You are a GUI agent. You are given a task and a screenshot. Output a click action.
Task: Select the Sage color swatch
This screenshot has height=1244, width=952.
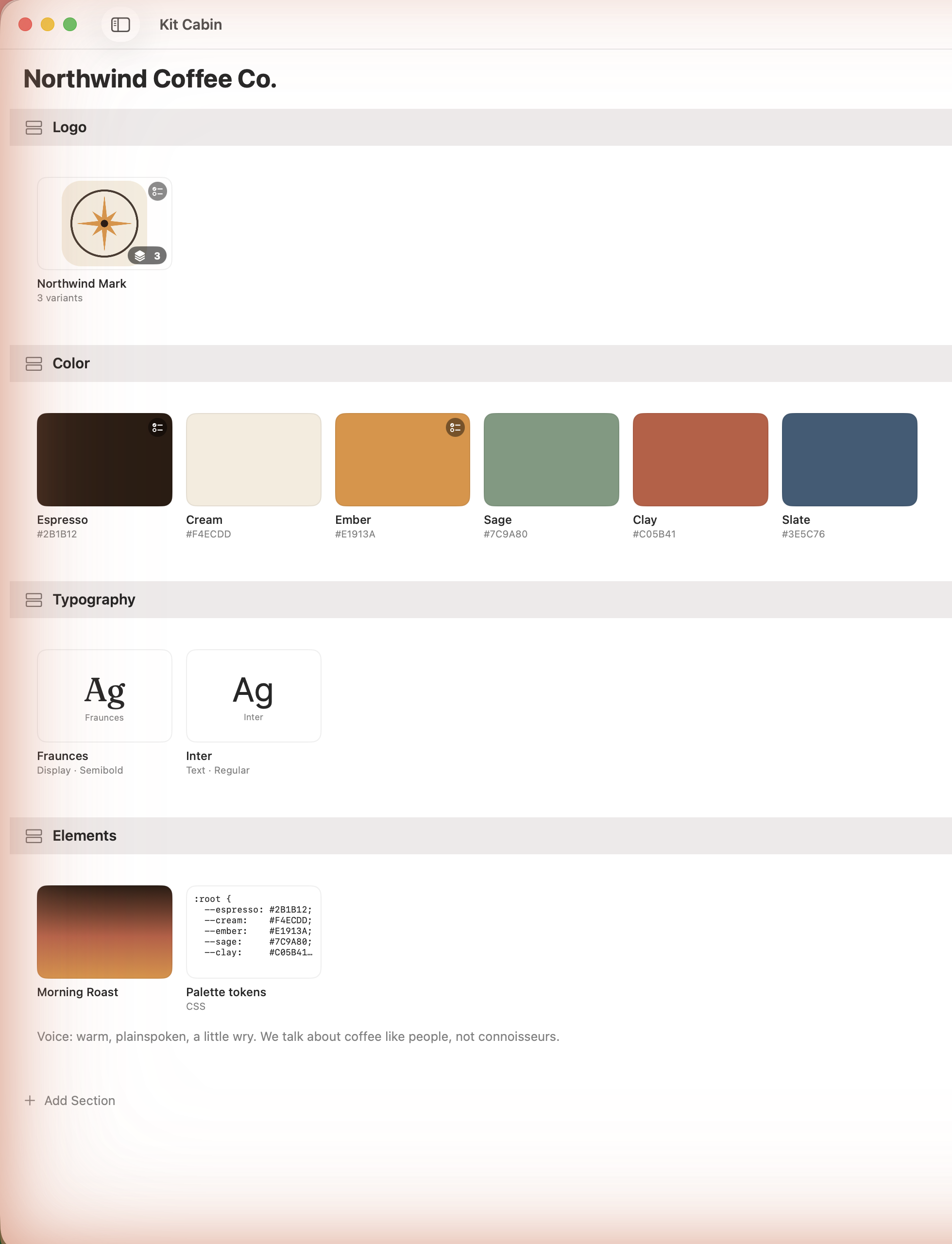pos(551,459)
